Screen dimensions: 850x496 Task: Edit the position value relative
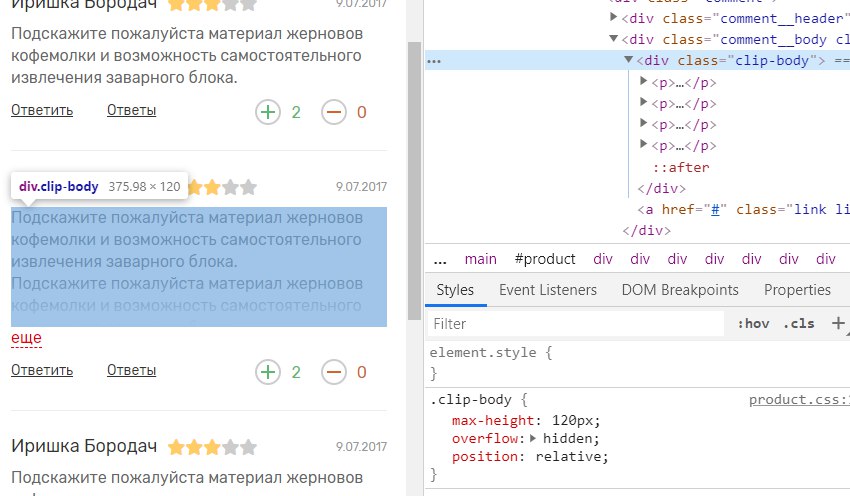pos(569,457)
